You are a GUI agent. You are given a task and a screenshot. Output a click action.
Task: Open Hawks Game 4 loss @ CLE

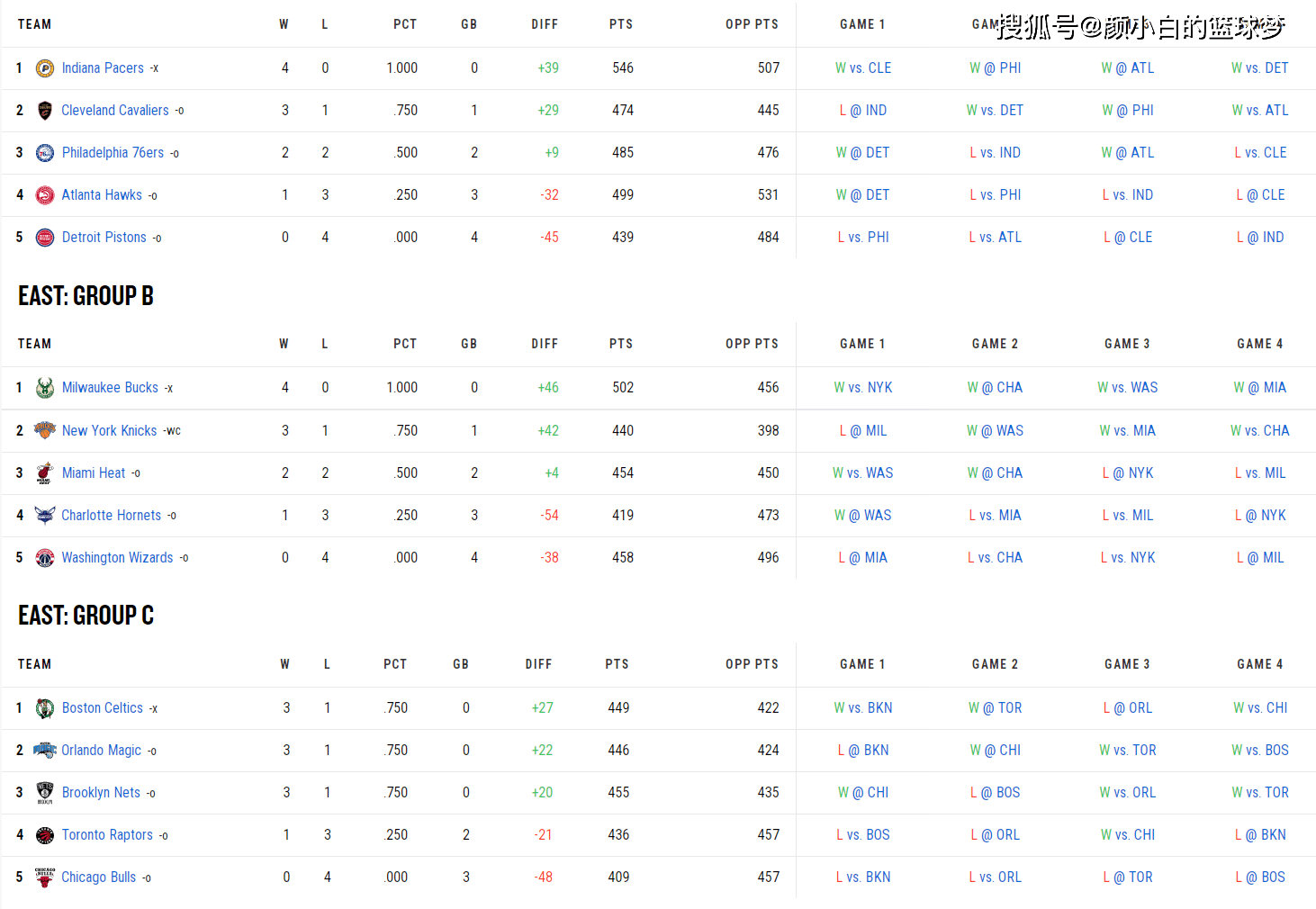click(x=1260, y=195)
